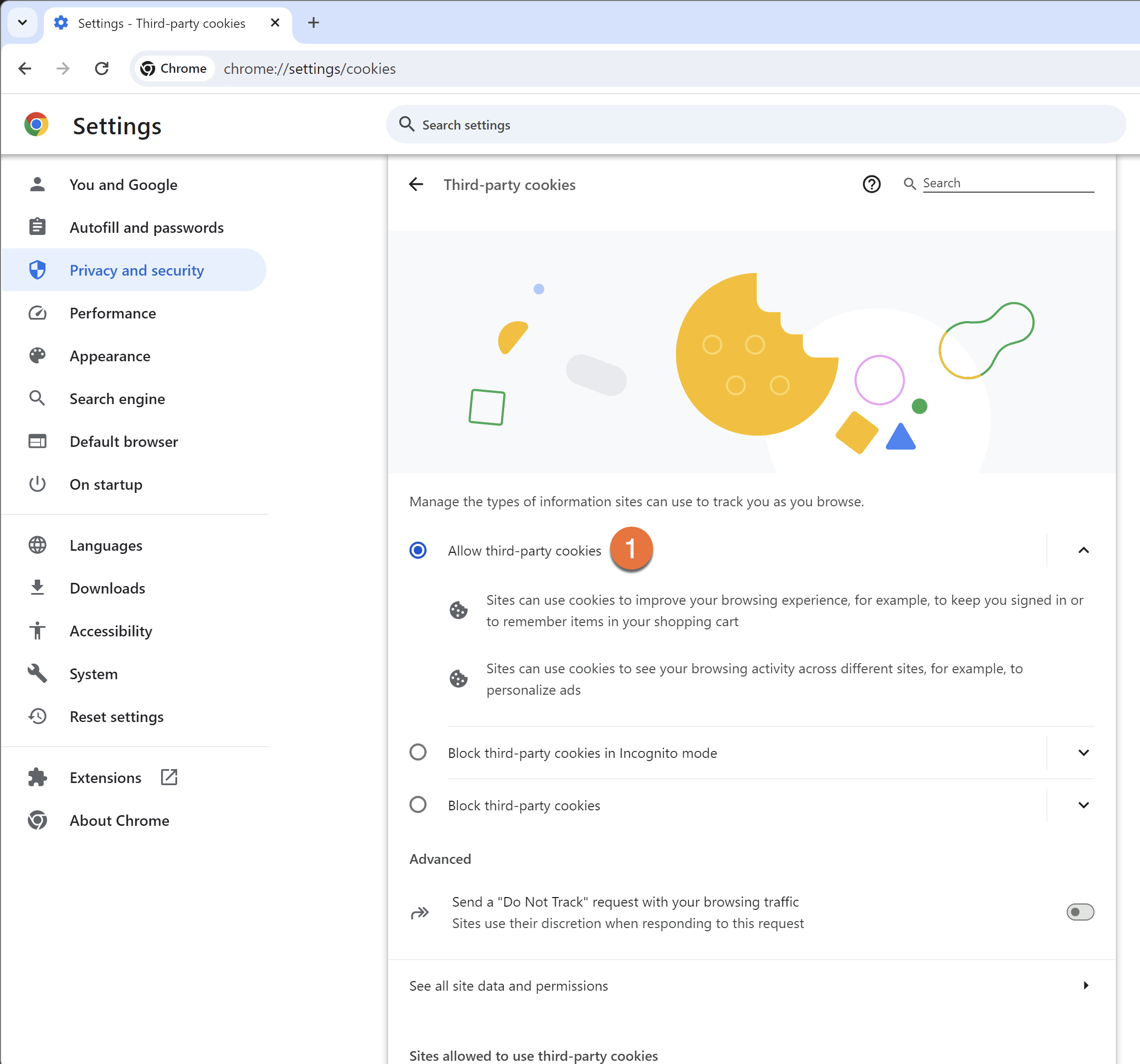The width and height of the screenshot is (1140, 1064).
Task: Click the browser back arrow icon
Action: click(x=25, y=69)
